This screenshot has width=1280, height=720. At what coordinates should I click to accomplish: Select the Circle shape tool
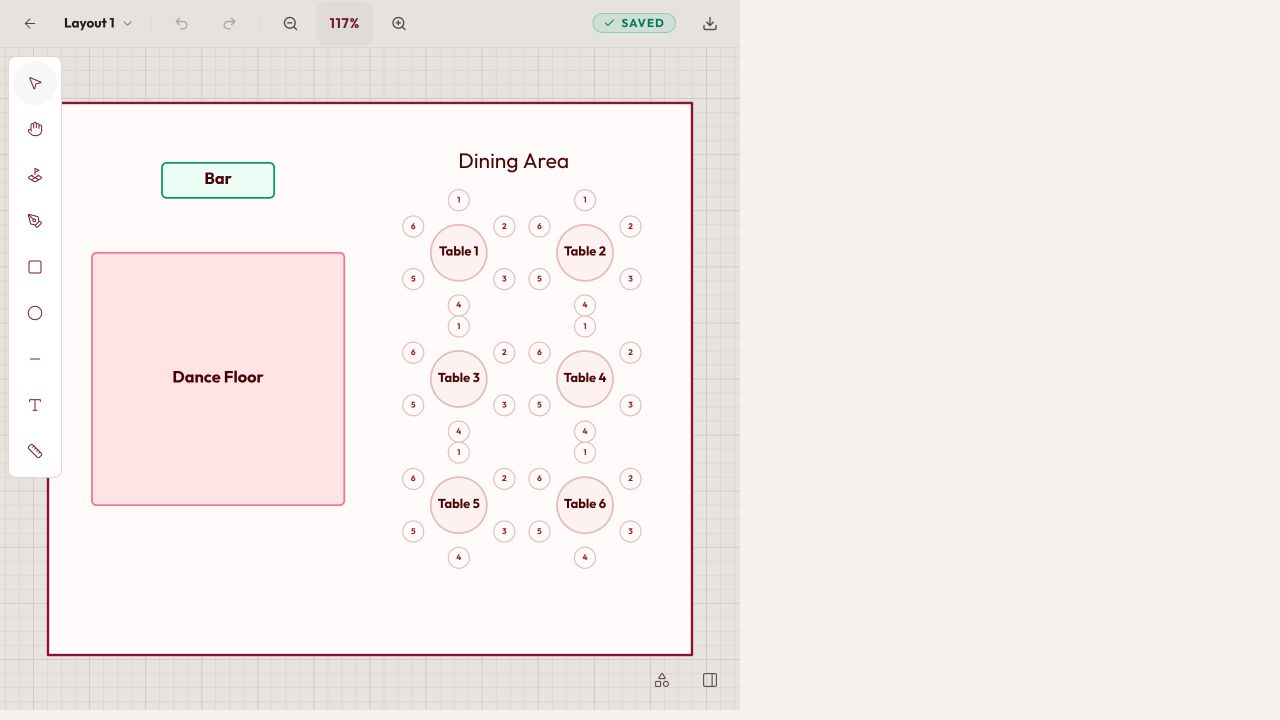(35, 313)
